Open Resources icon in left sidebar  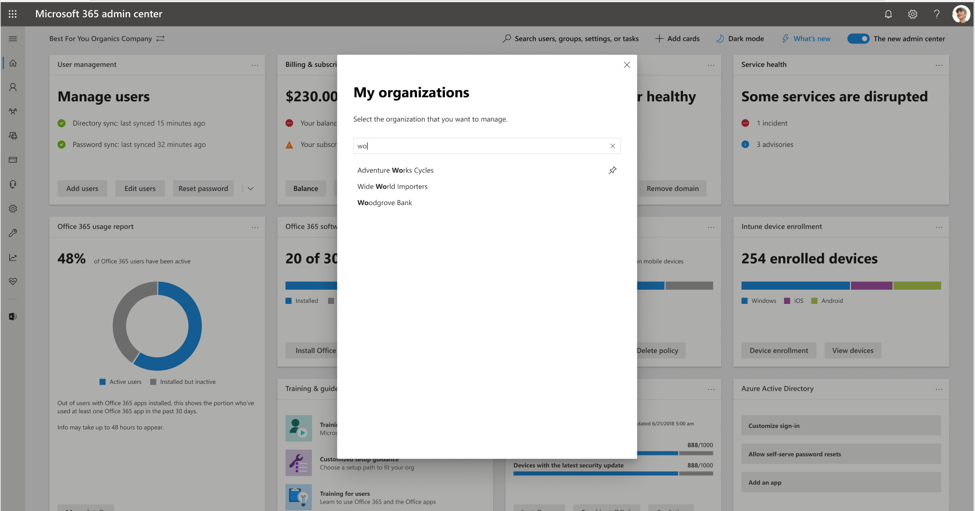pos(12,136)
